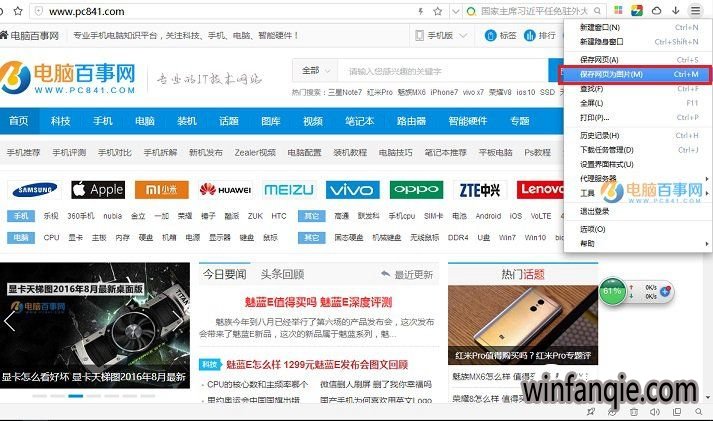Open the 智能硬件 navigation tab
This screenshot has height=421, width=713.
point(467,121)
